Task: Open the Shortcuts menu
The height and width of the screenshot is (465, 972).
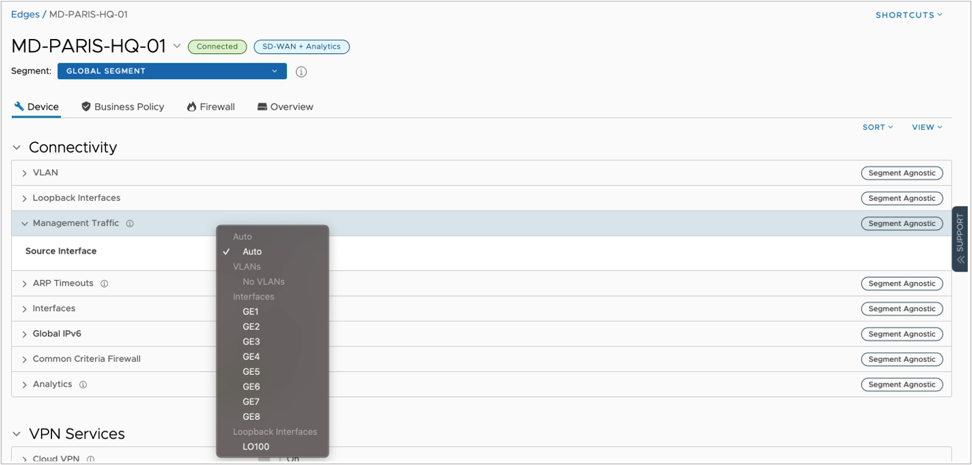Action: (909, 15)
